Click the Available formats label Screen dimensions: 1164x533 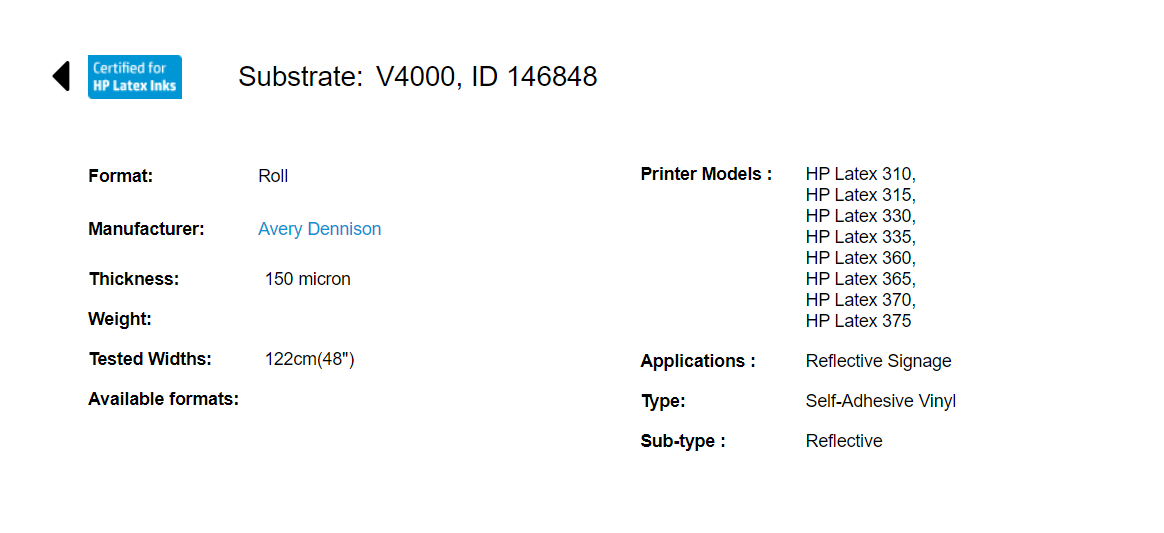tap(163, 399)
